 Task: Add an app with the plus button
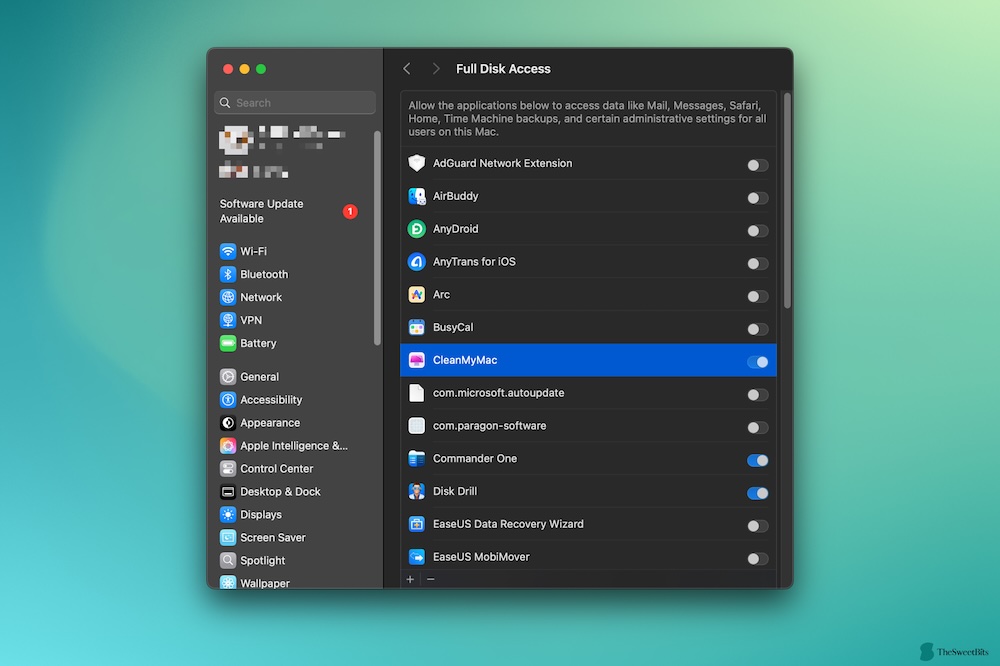pos(410,579)
